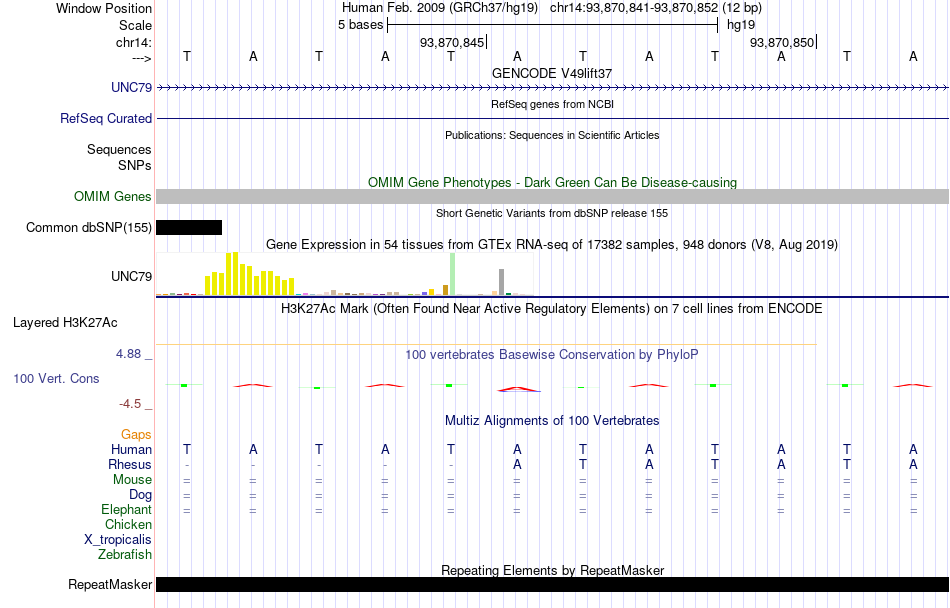Click the yellow bars in GTEx UNC79 chart

[x=250, y=274]
